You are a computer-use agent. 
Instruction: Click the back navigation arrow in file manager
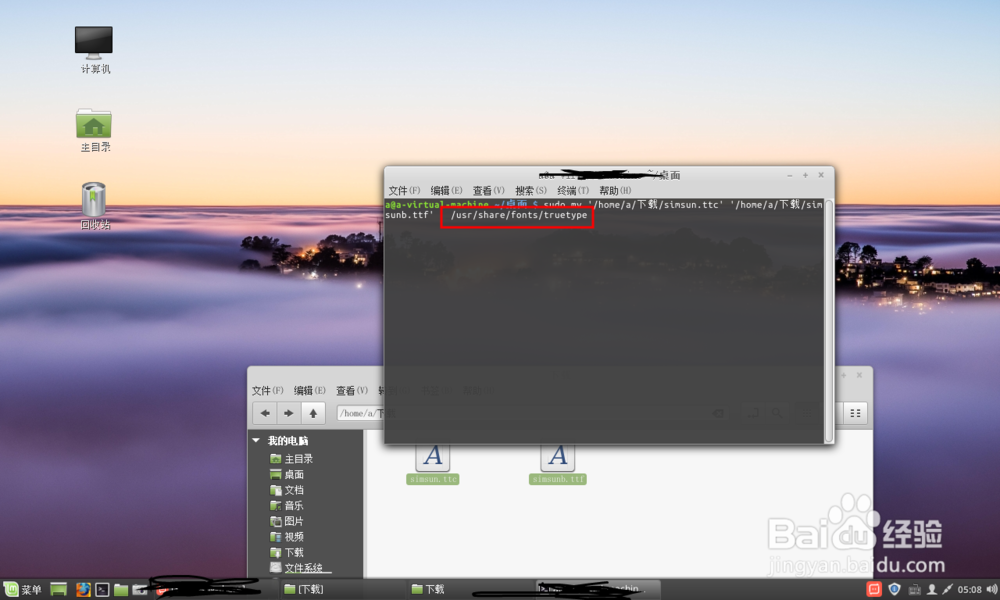(265, 413)
